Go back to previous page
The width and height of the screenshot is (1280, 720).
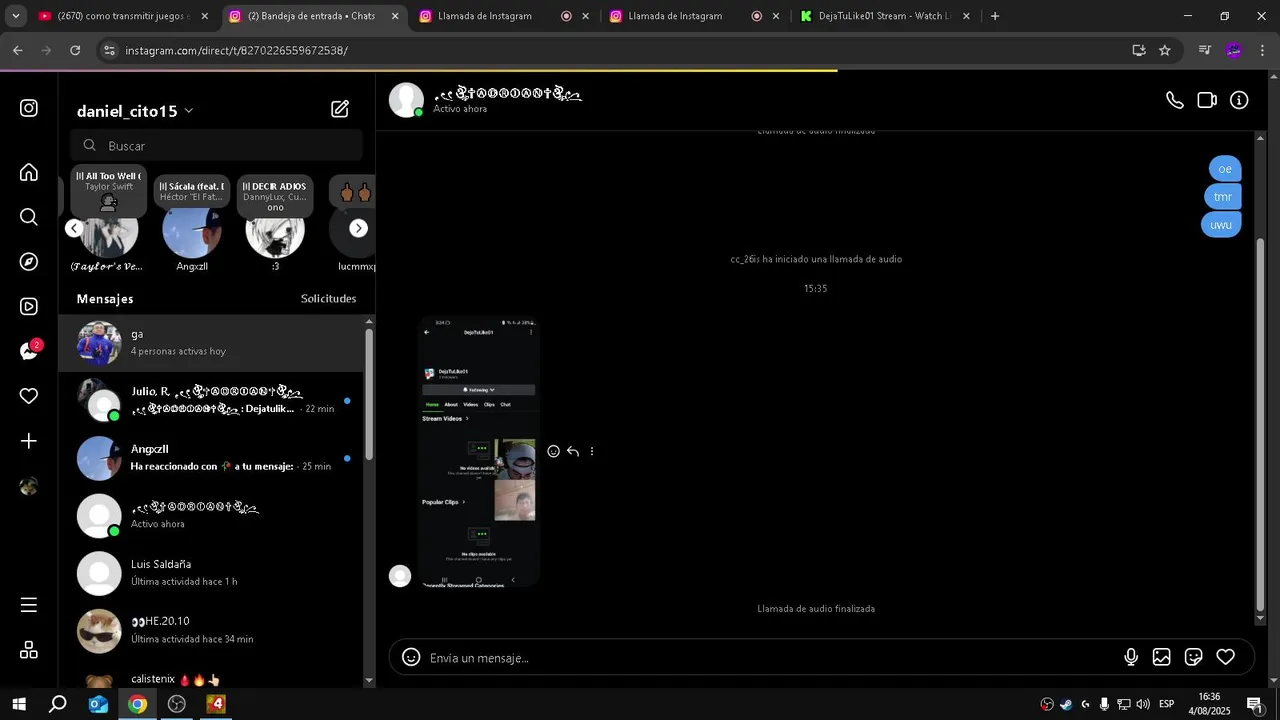coord(18,50)
